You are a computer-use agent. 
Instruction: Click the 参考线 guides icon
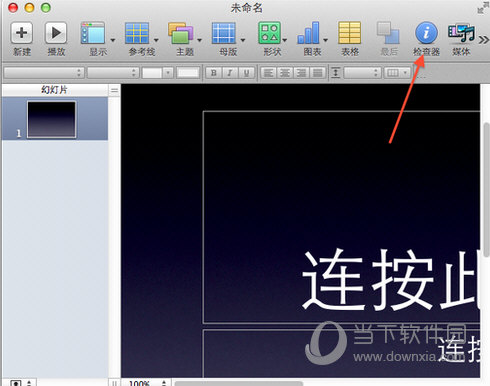137,33
